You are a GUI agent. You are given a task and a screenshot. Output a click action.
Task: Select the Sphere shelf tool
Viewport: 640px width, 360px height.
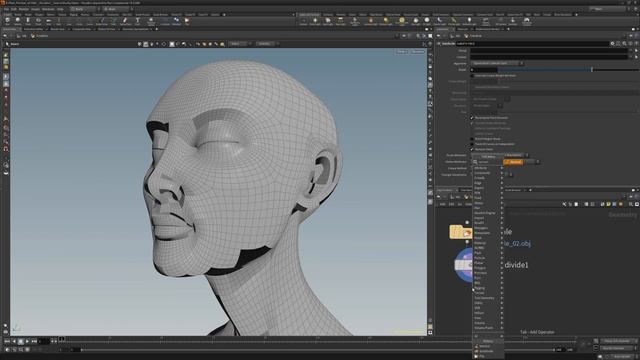pyautogui.click(x=18, y=21)
